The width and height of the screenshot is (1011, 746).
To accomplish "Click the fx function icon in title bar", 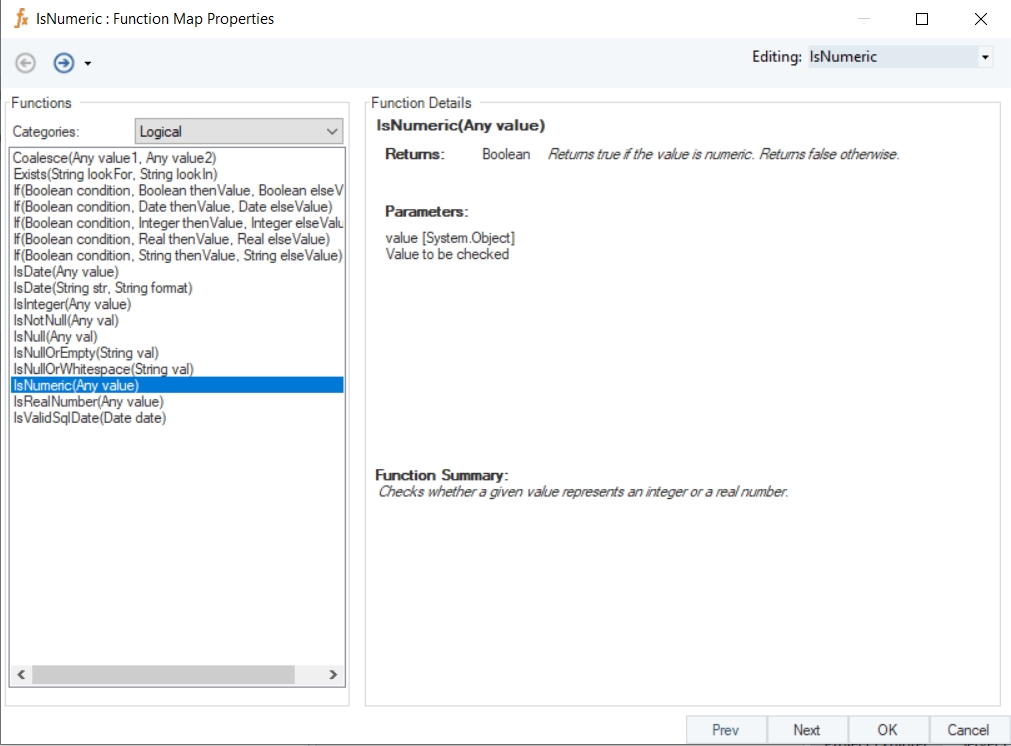I will pos(20,19).
